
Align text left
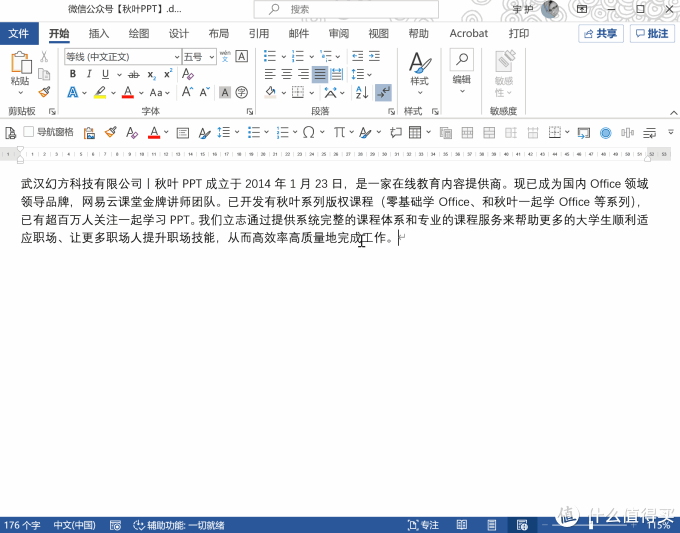coord(270,74)
